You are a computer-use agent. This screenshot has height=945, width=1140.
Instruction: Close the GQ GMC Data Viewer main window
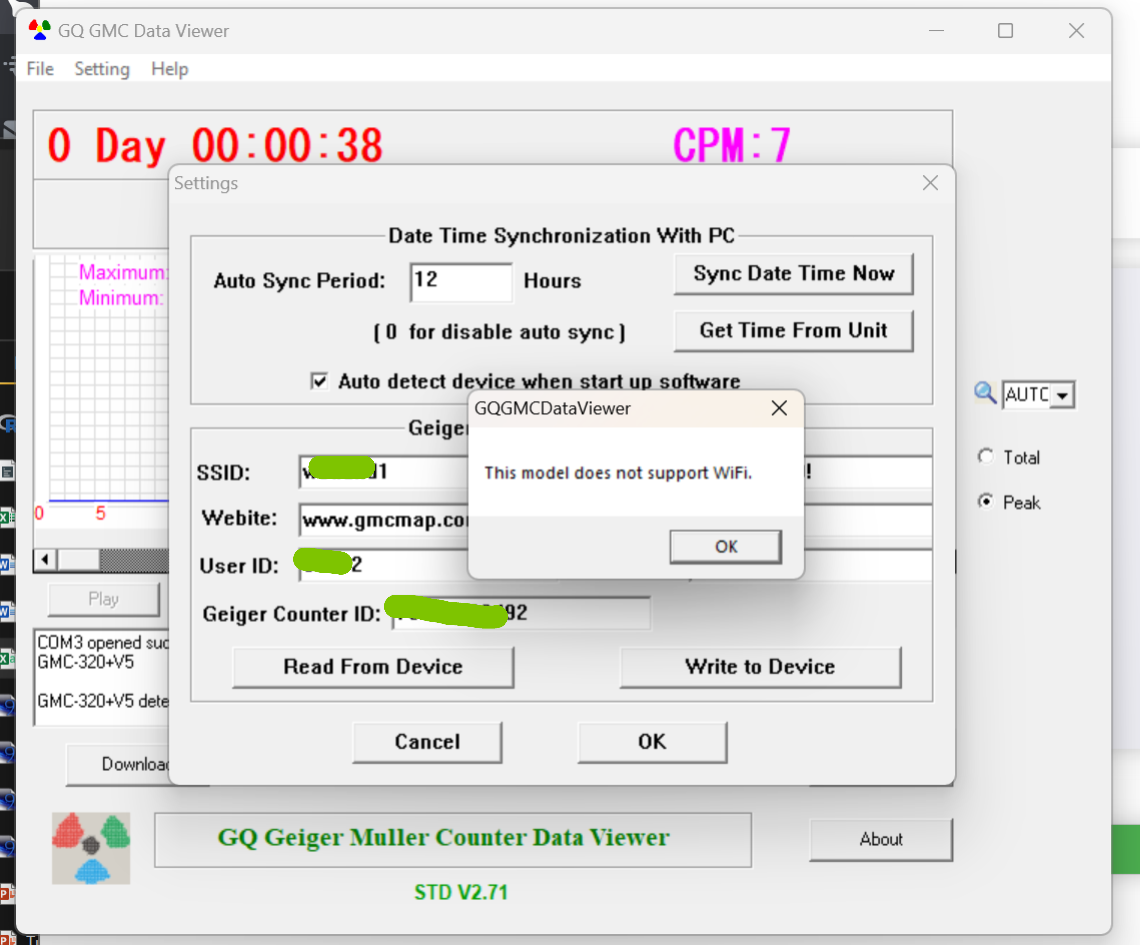[1077, 31]
